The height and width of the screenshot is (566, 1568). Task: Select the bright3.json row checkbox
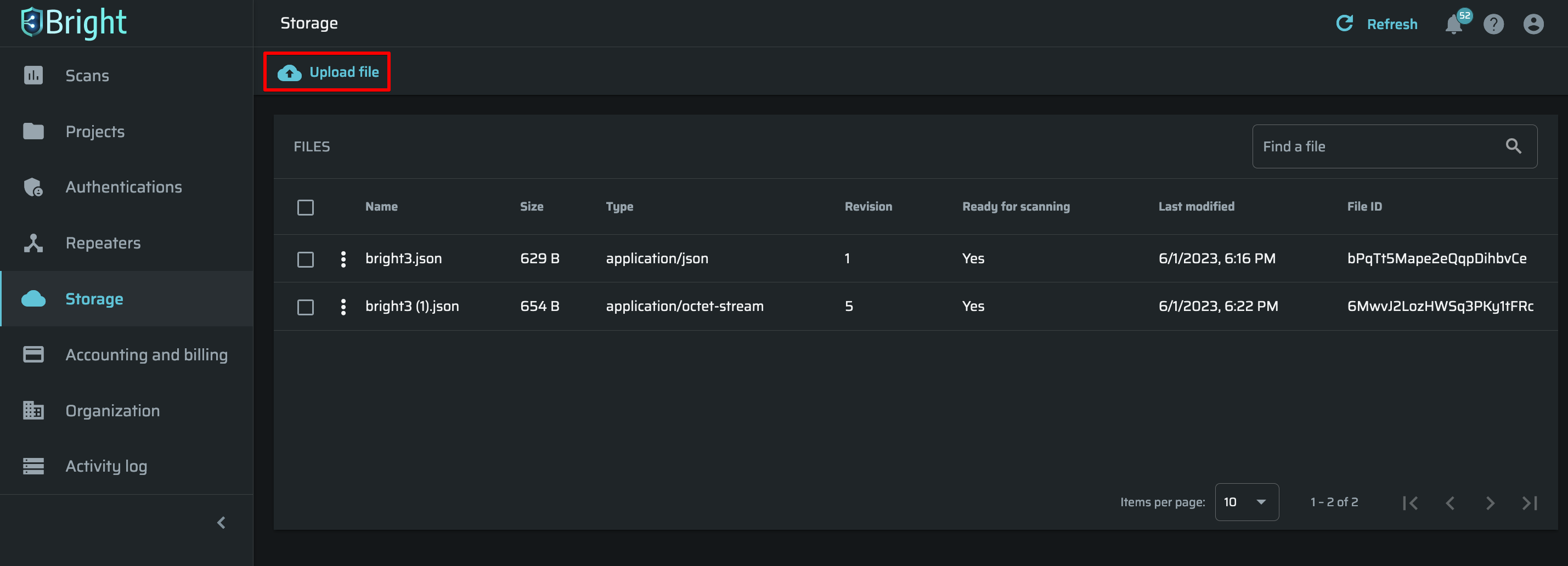tap(306, 259)
